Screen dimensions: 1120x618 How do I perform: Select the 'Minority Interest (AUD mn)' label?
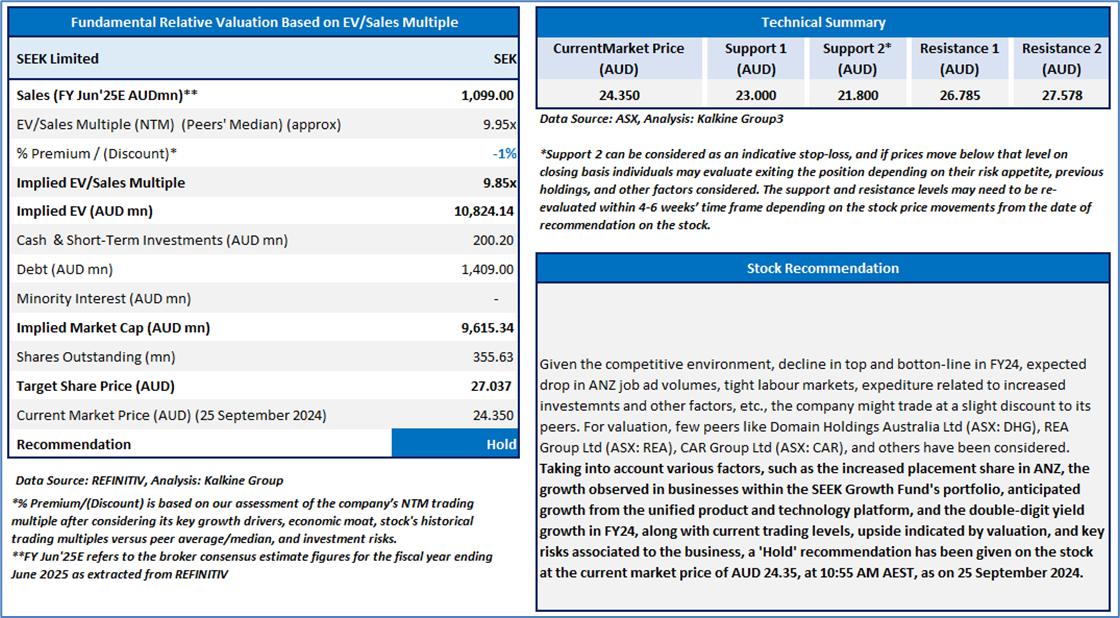coord(104,299)
